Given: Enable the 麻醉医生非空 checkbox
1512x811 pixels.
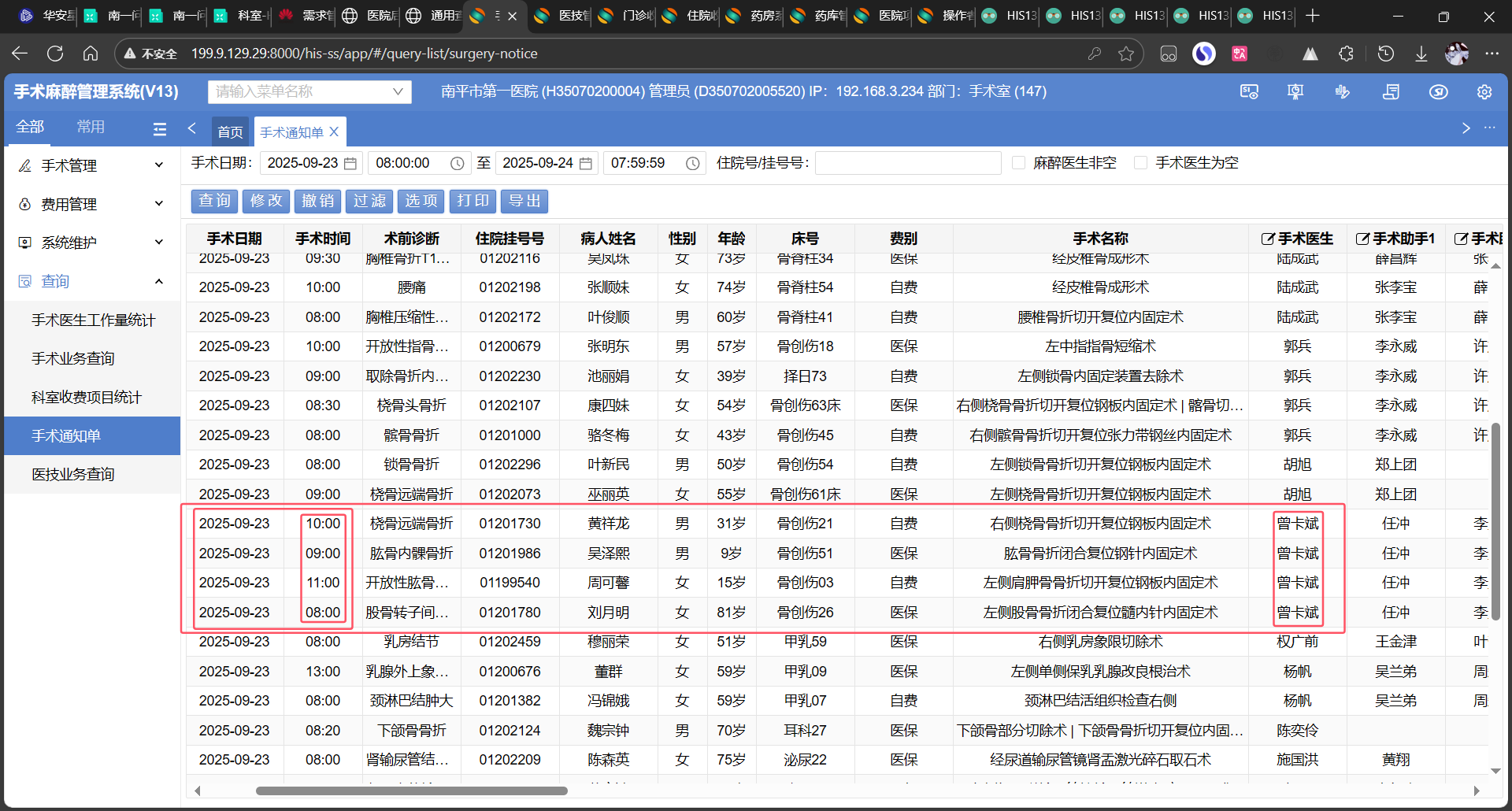Looking at the screenshot, I should 1018,163.
